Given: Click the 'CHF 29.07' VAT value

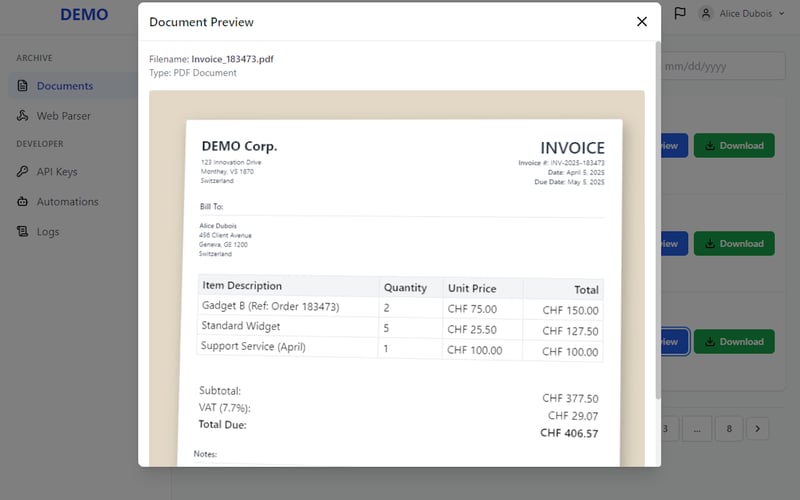Looking at the screenshot, I should (x=573, y=416).
